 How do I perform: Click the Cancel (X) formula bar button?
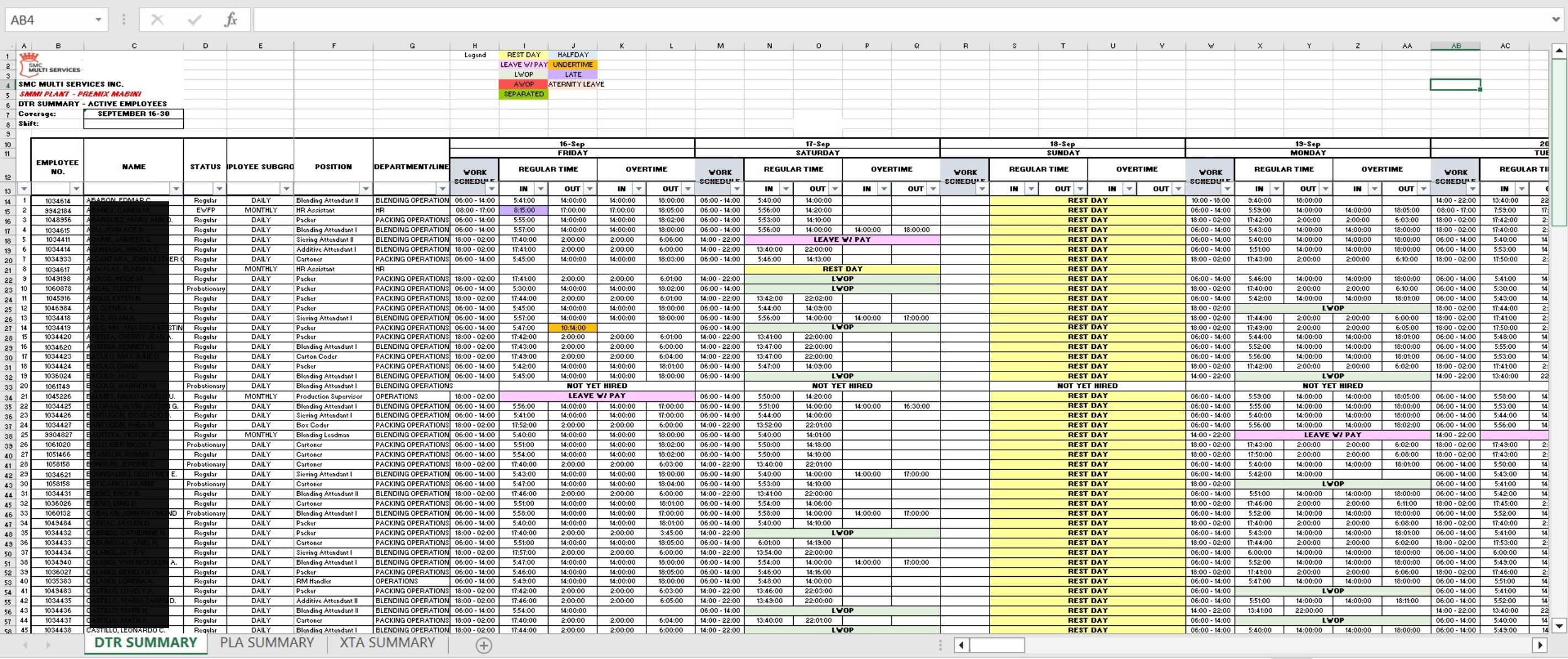click(x=157, y=20)
